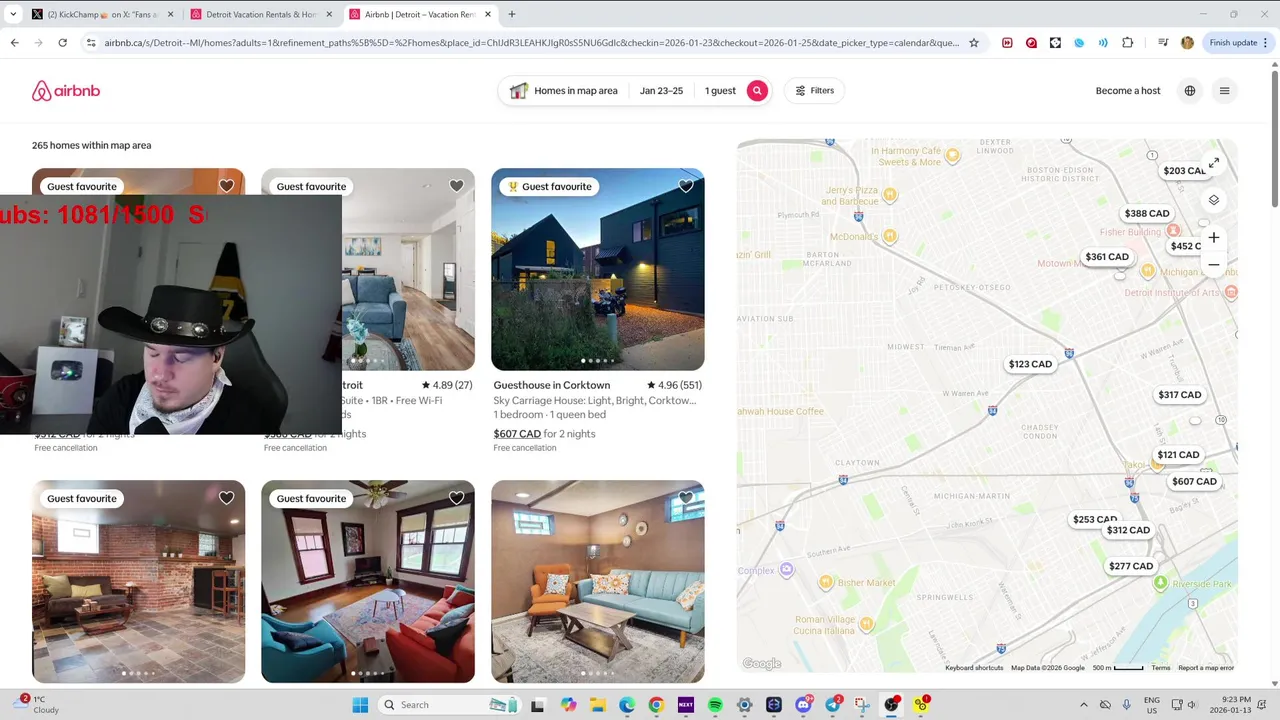Edit the 'Homes in map area' location
Viewport: 1280px width, 720px height.
[x=564, y=91]
